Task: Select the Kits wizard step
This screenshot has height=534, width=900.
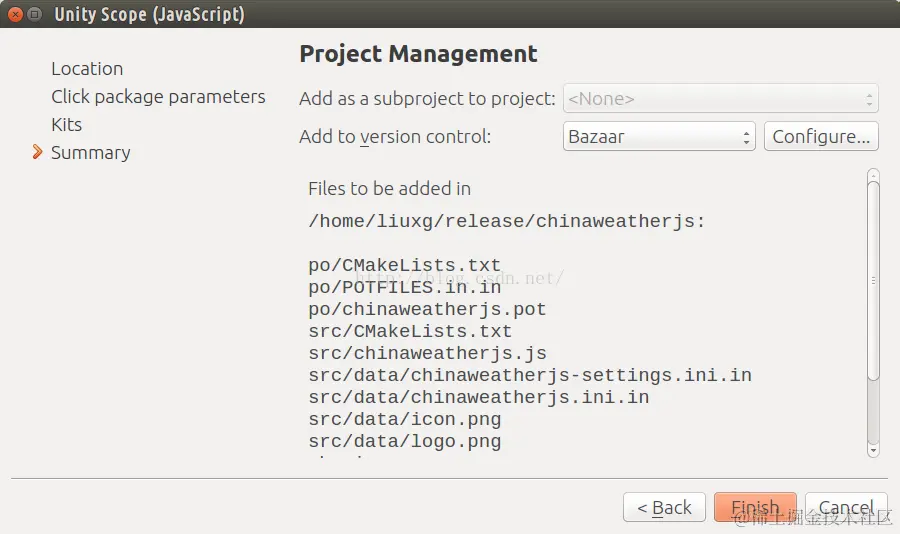Action: pyautogui.click(x=66, y=124)
